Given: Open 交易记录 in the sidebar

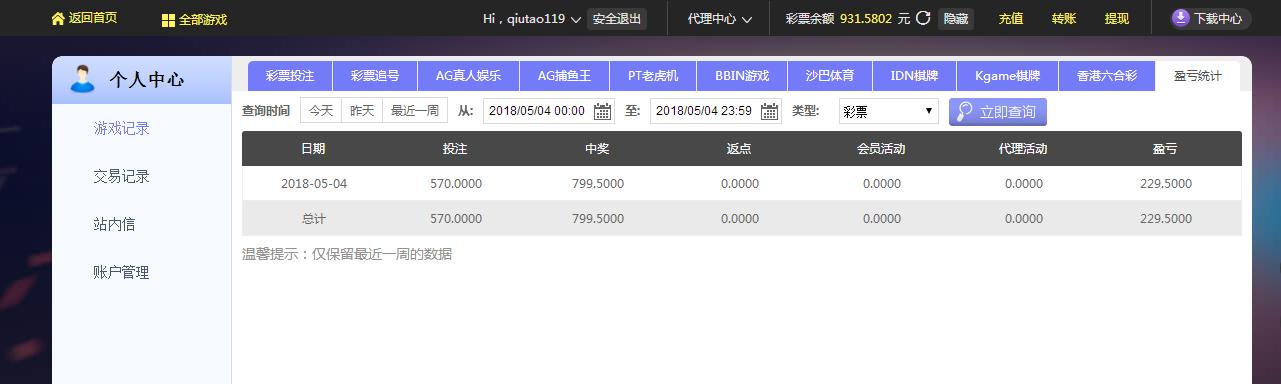Looking at the screenshot, I should [122, 176].
